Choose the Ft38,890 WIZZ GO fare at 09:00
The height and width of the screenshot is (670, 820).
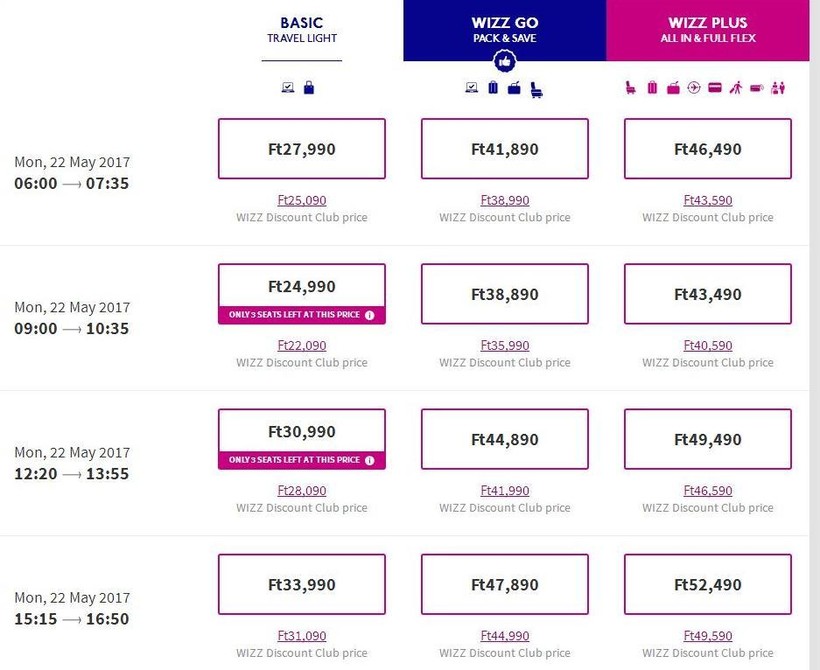504,295
